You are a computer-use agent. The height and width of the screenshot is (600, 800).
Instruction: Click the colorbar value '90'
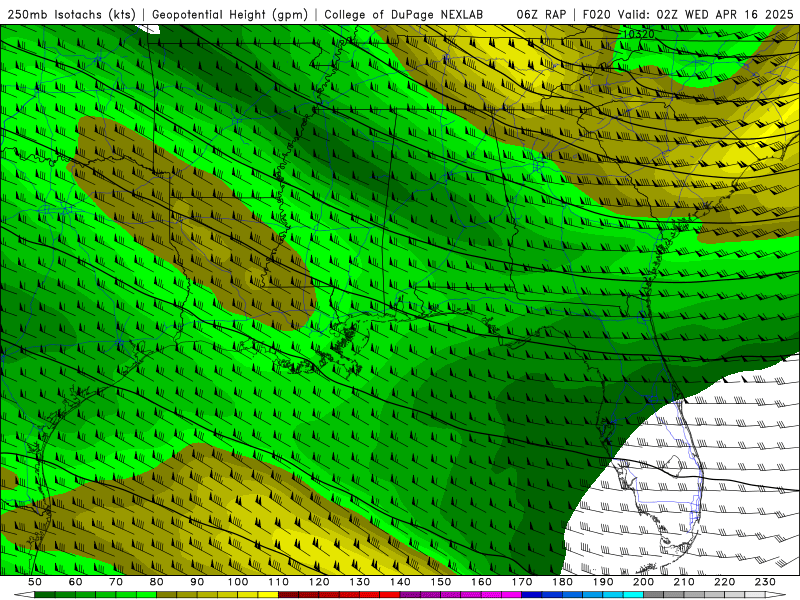coord(197,582)
